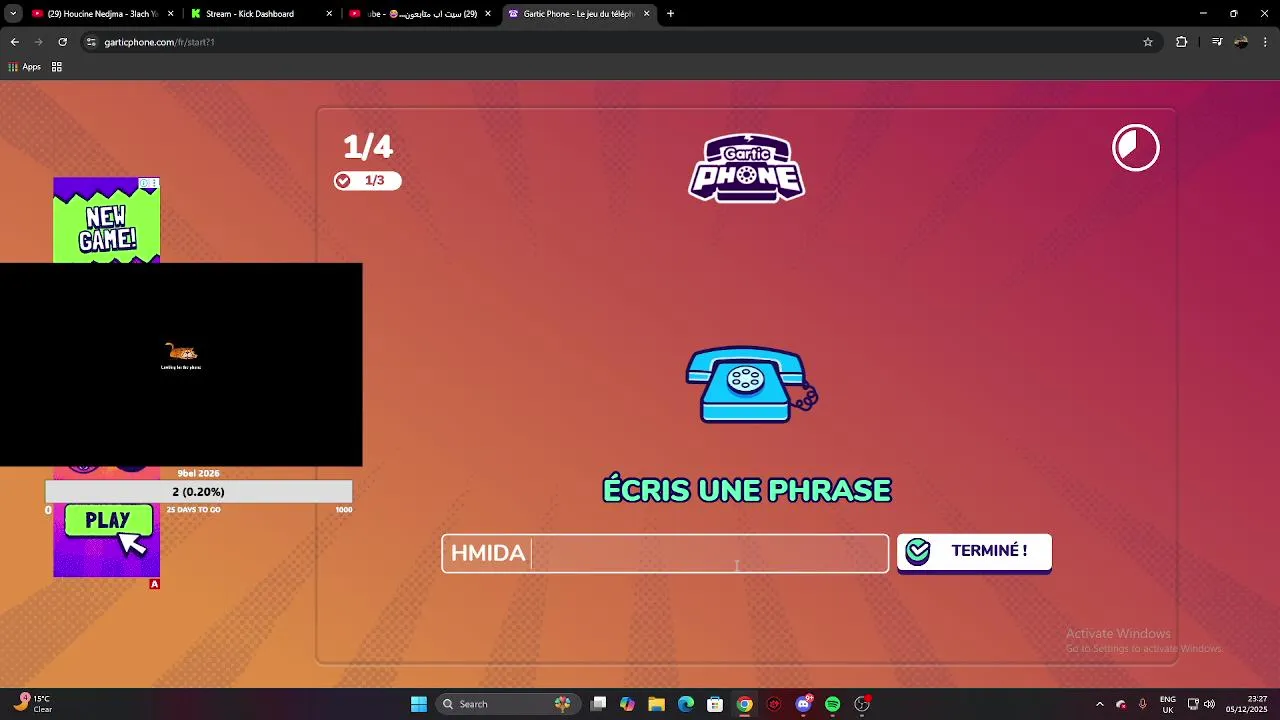Click the blue telephone illustration
This screenshot has width=1280, height=720.
(751, 385)
